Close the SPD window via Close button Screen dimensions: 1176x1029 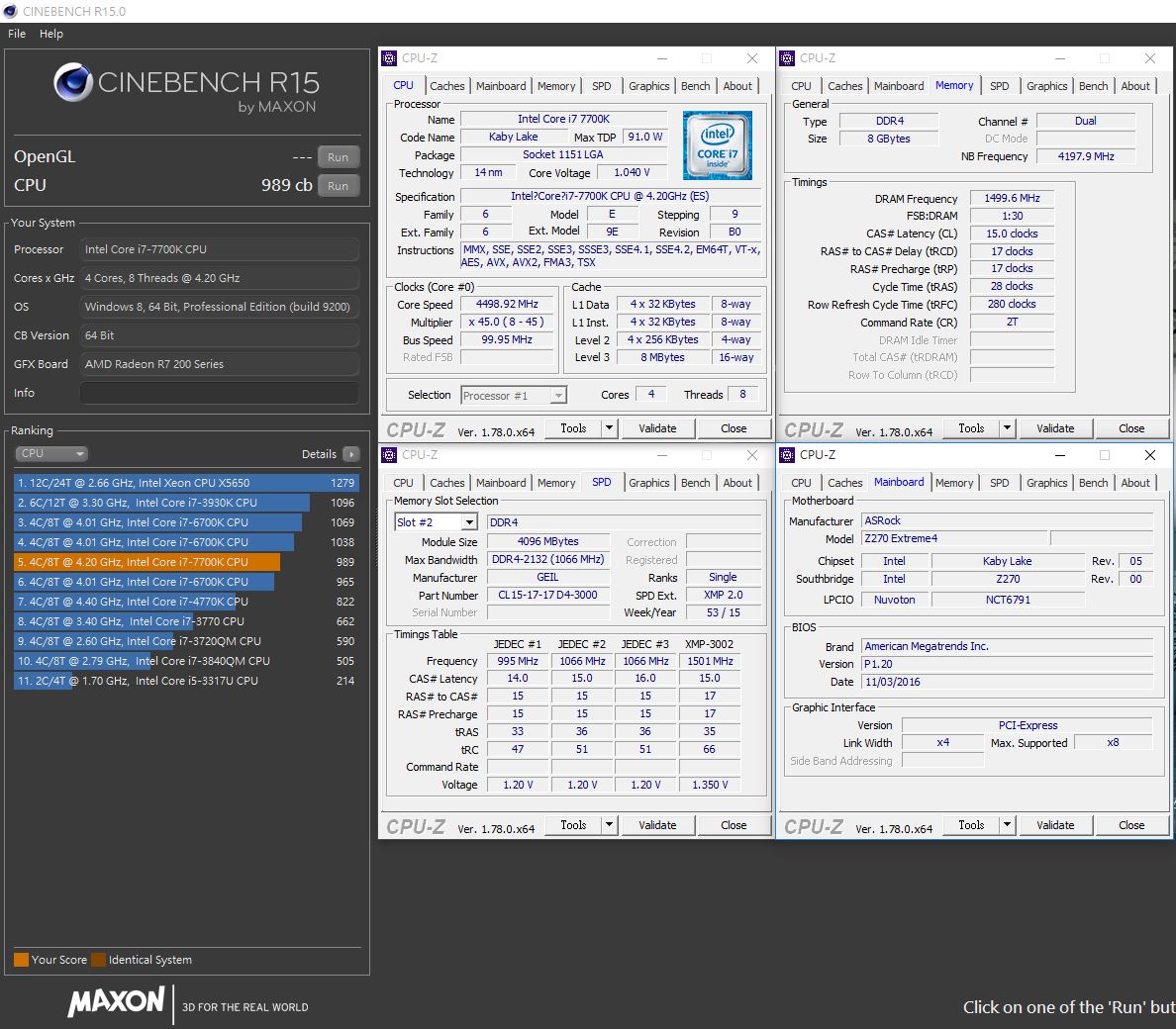[x=734, y=825]
